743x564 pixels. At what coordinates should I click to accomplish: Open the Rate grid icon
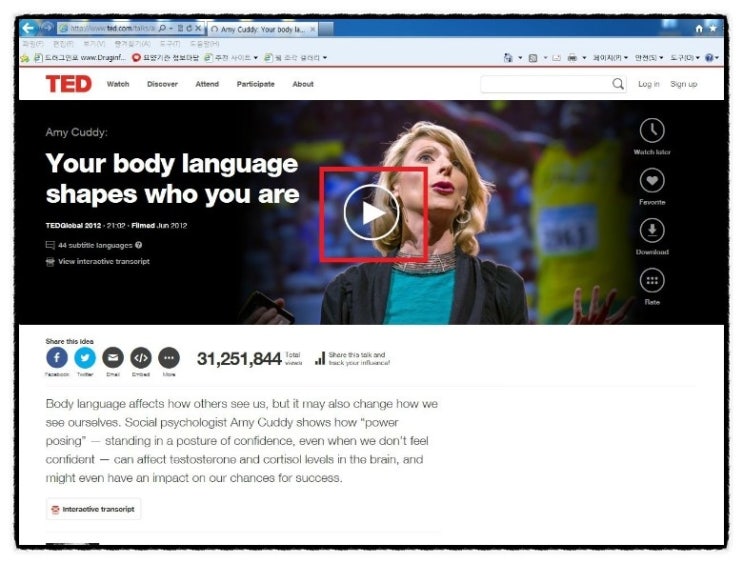pos(652,281)
